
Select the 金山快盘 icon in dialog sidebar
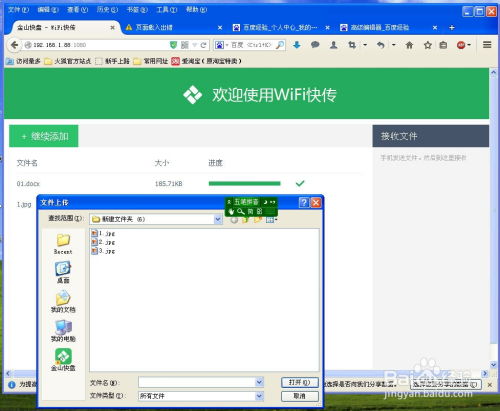tap(63, 360)
